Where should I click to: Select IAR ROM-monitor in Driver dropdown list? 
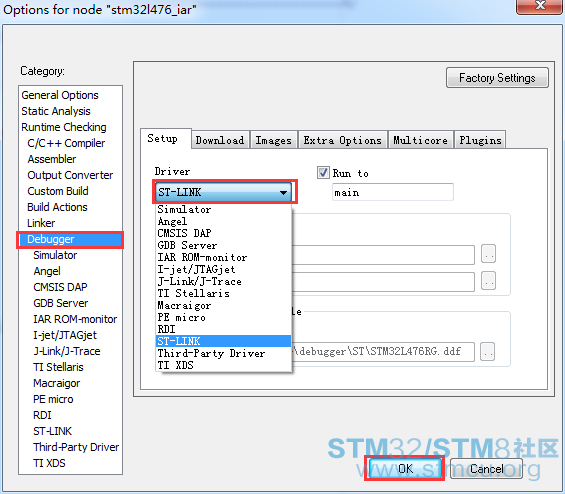tap(223, 257)
